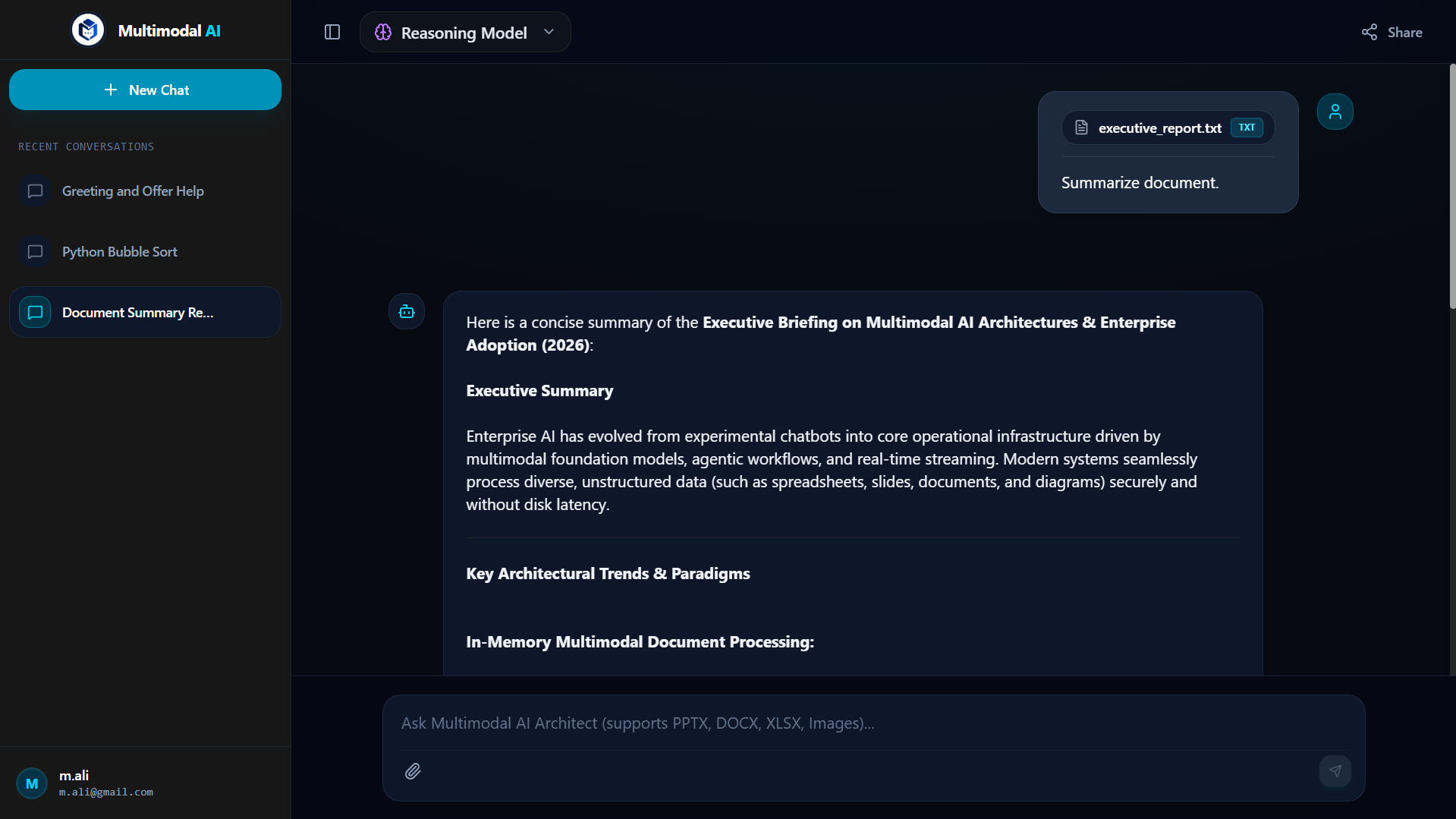Click the file icon on executive_report.txt
Viewport: 1456px width, 819px height.
[x=1082, y=128]
